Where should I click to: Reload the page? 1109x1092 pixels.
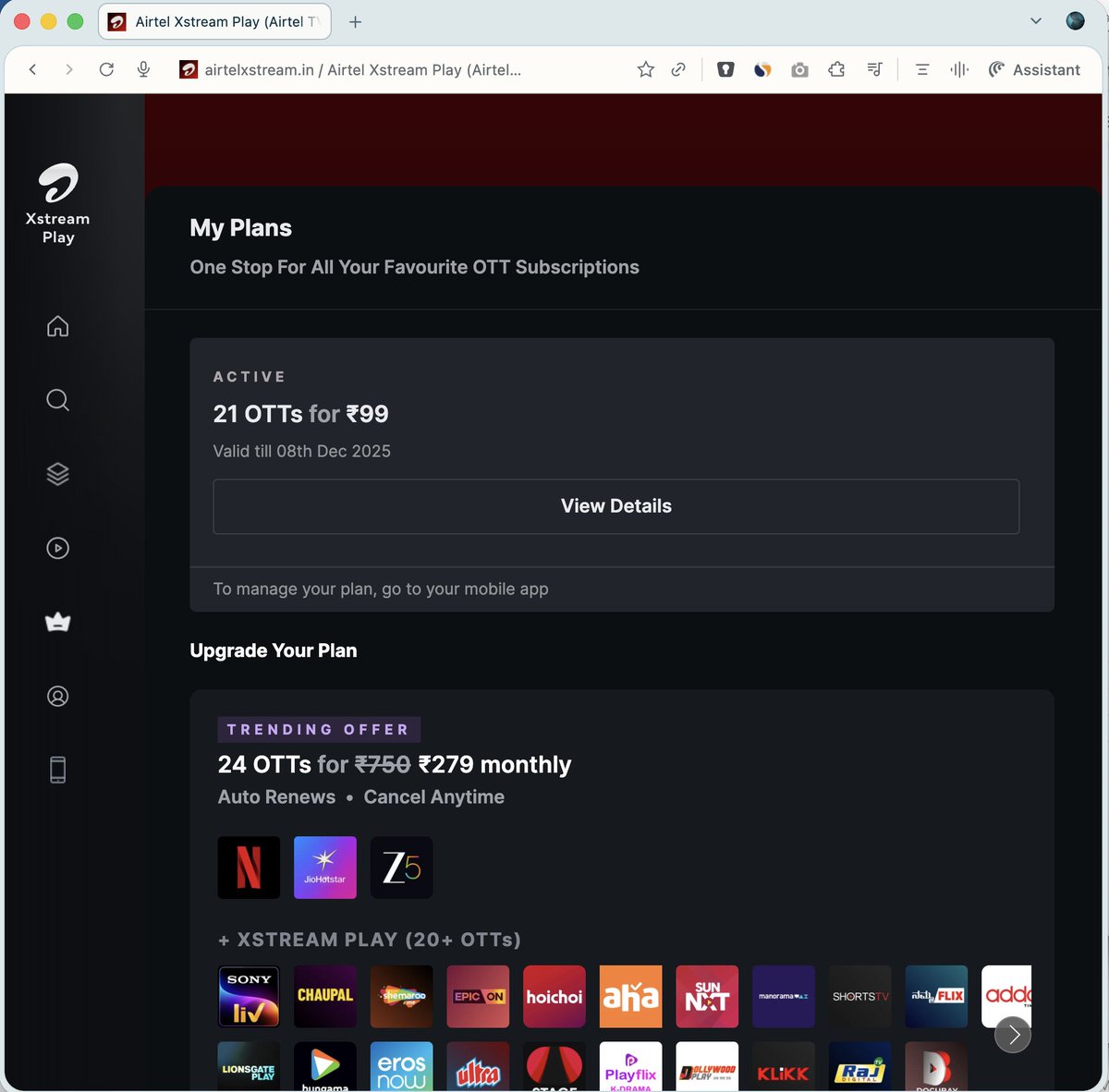tap(106, 69)
